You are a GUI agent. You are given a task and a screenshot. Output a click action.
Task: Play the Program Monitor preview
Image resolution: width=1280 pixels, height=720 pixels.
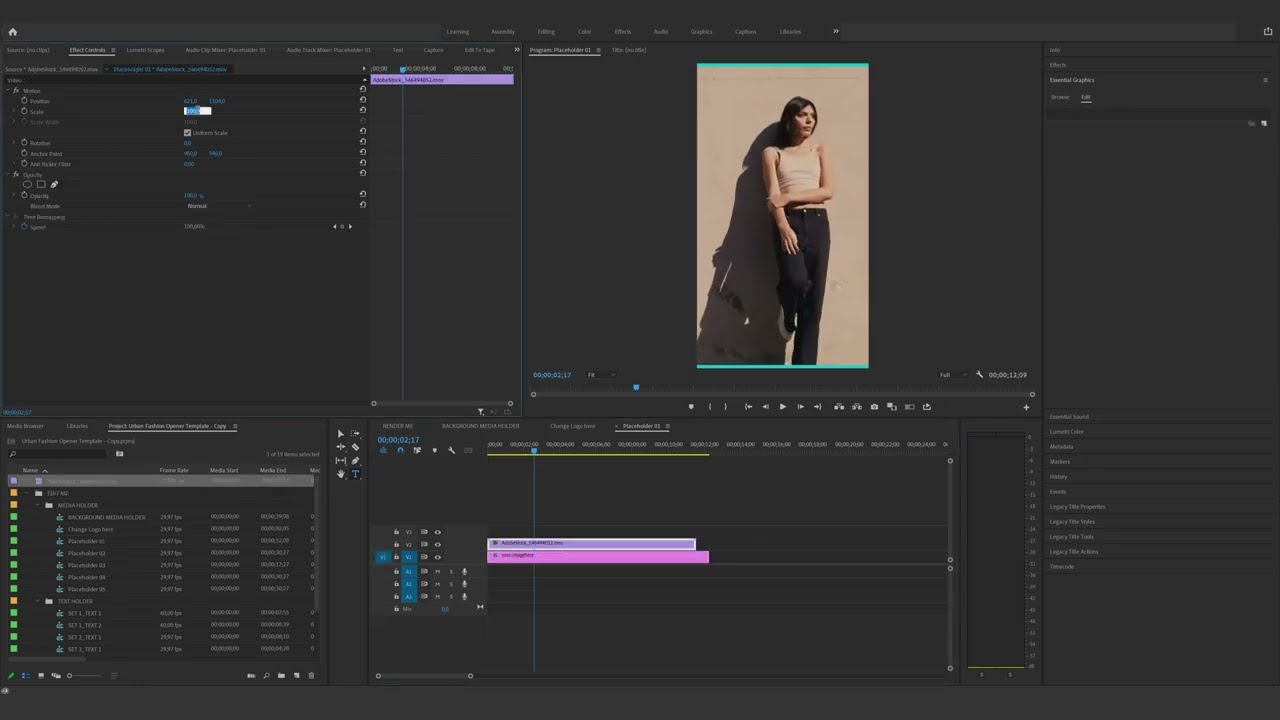(782, 407)
